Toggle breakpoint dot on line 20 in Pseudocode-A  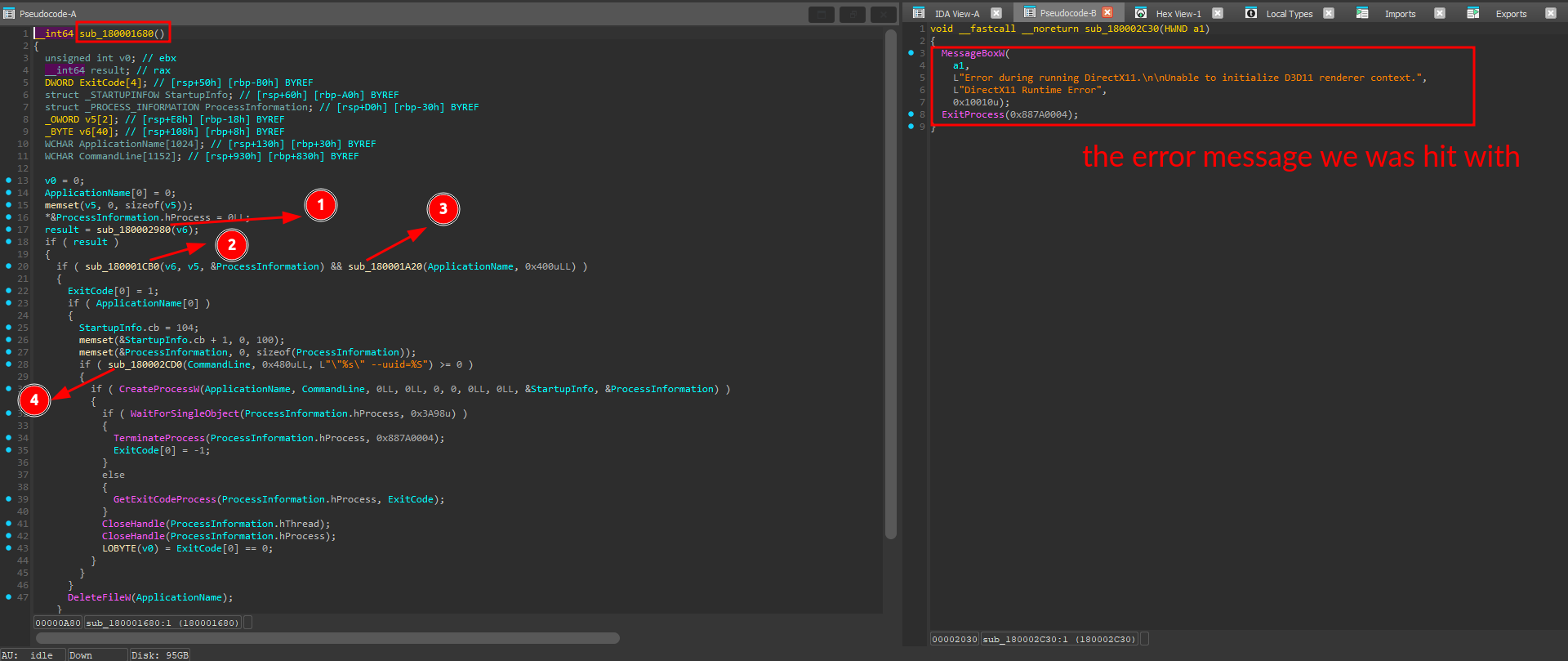click(x=8, y=266)
